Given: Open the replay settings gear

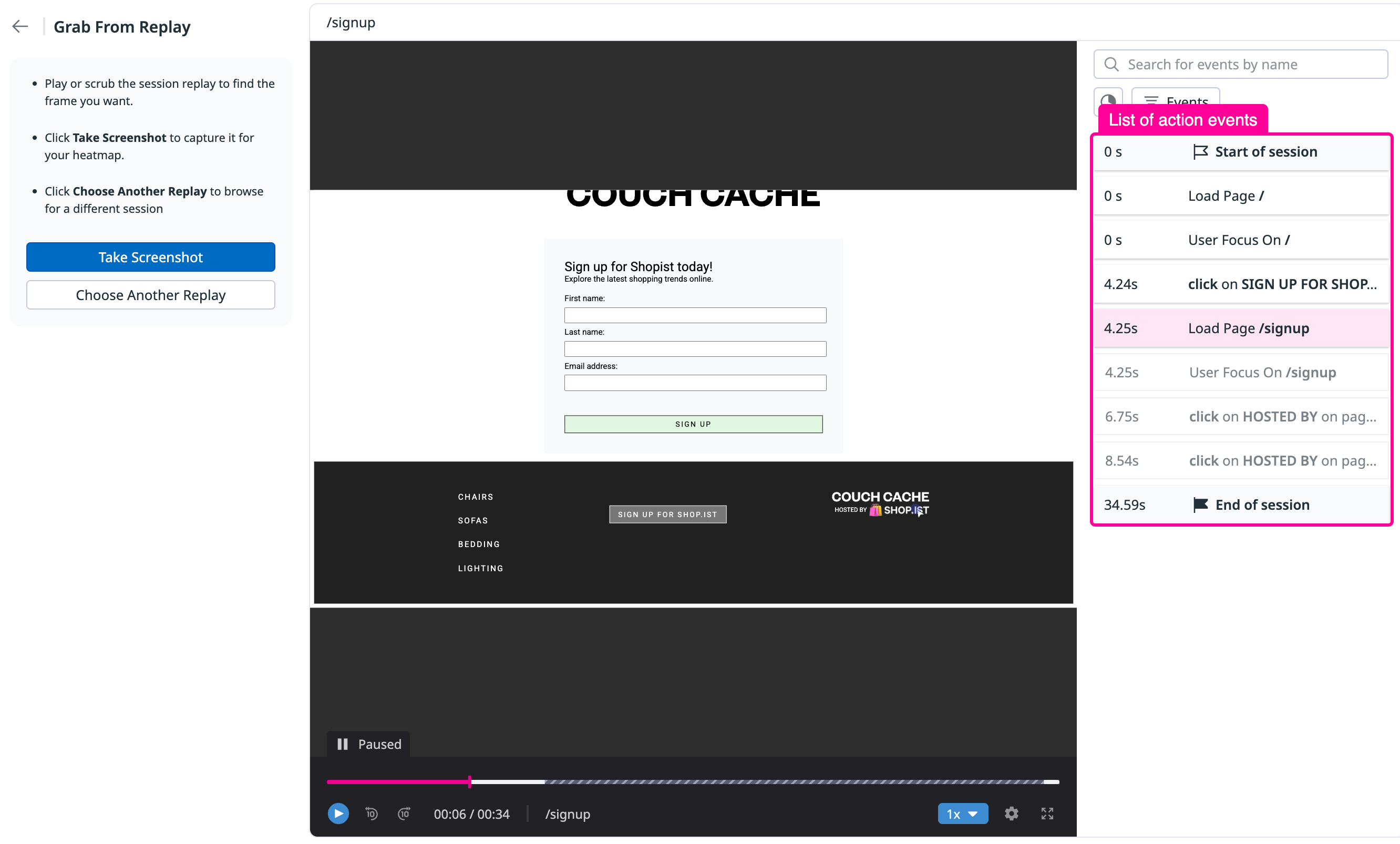Looking at the screenshot, I should click(x=1011, y=814).
